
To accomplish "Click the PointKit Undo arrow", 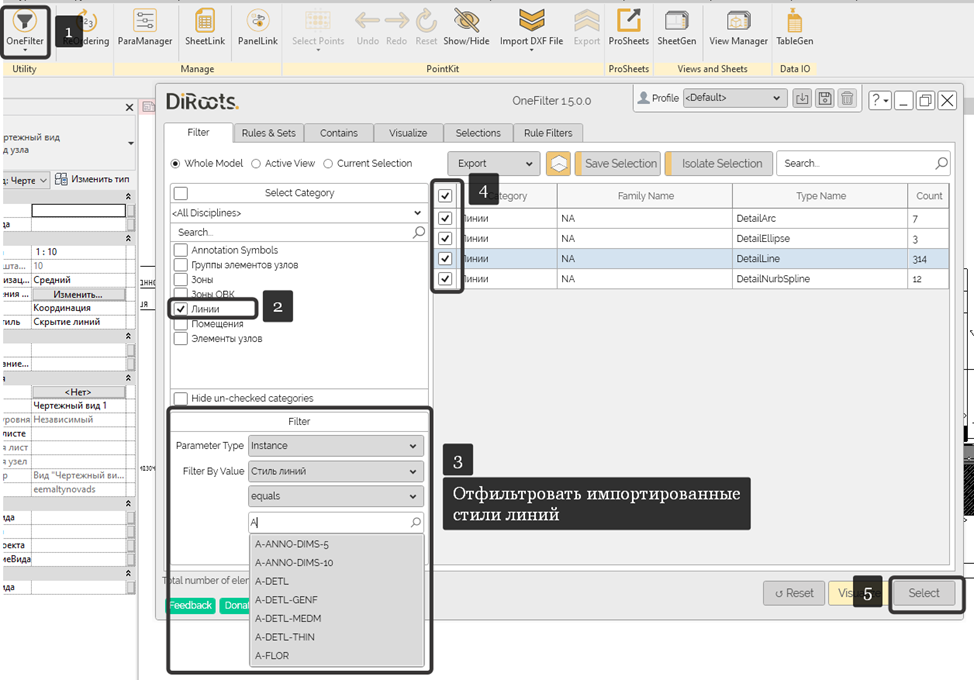I will point(368,29).
